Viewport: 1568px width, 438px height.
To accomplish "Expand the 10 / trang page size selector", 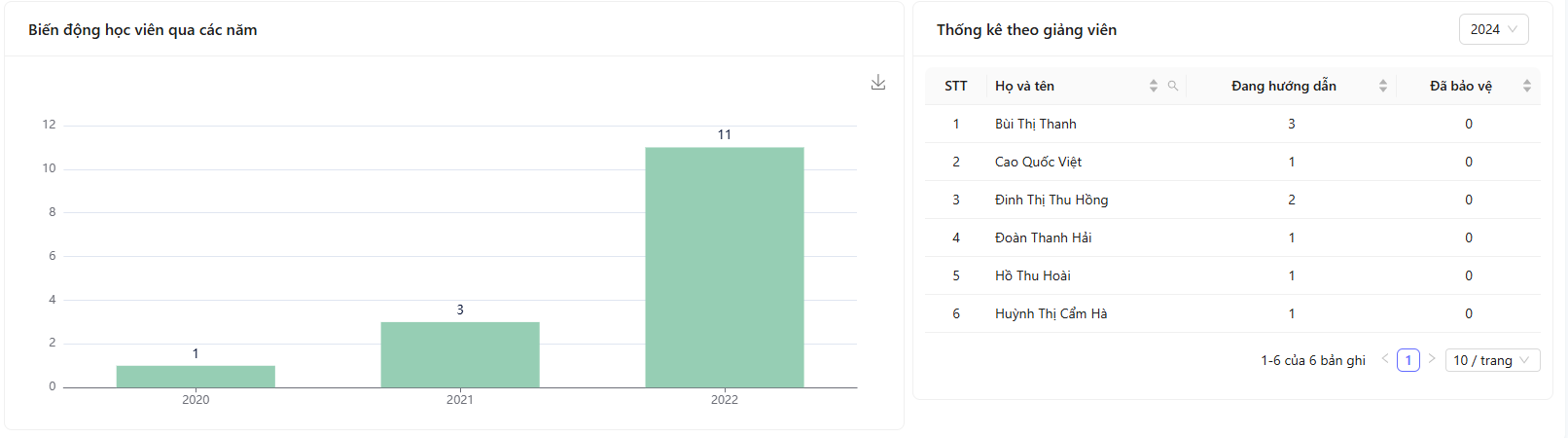I will [1492, 360].
